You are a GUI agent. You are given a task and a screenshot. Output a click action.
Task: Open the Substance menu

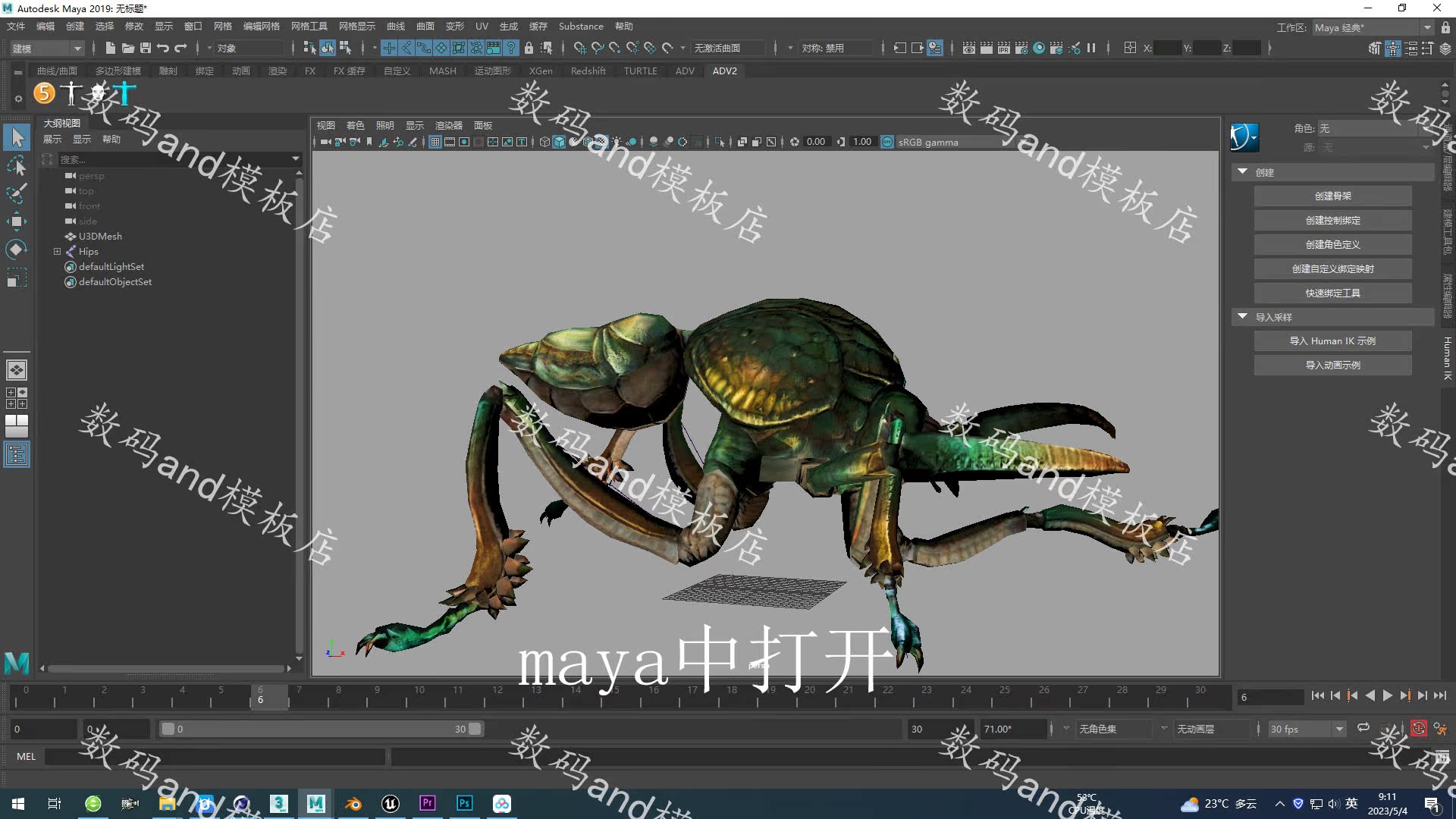pos(581,26)
